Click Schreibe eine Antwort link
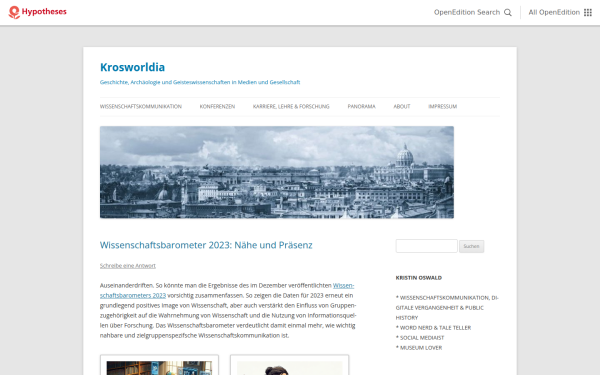The image size is (600, 375). (128, 266)
